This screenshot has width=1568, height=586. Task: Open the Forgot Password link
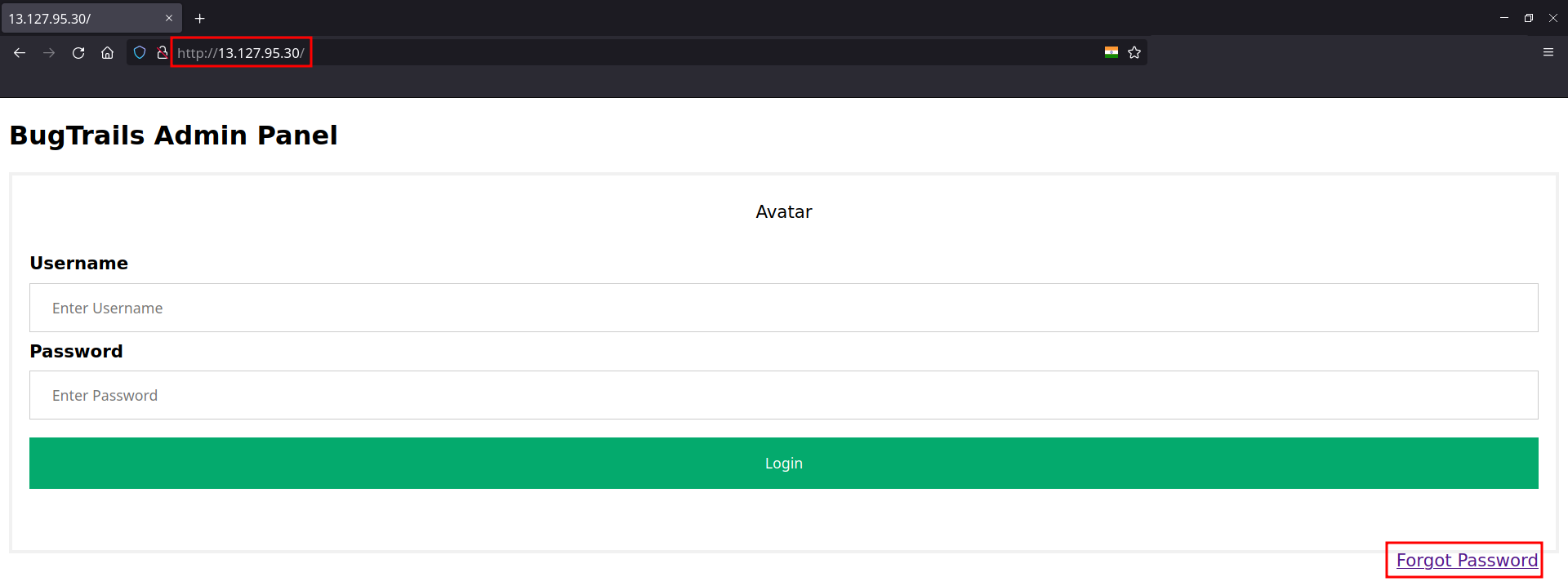[1466, 560]
